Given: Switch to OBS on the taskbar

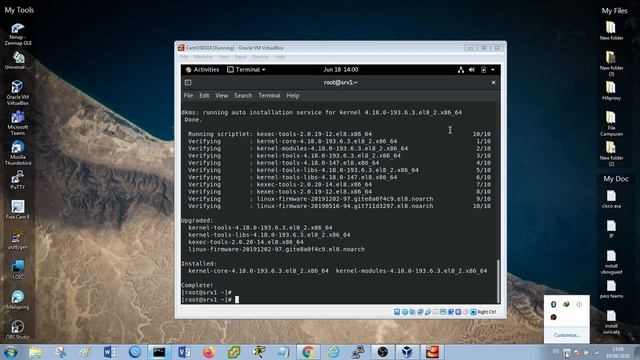Looking at the screenshot, I should point(382,352).
